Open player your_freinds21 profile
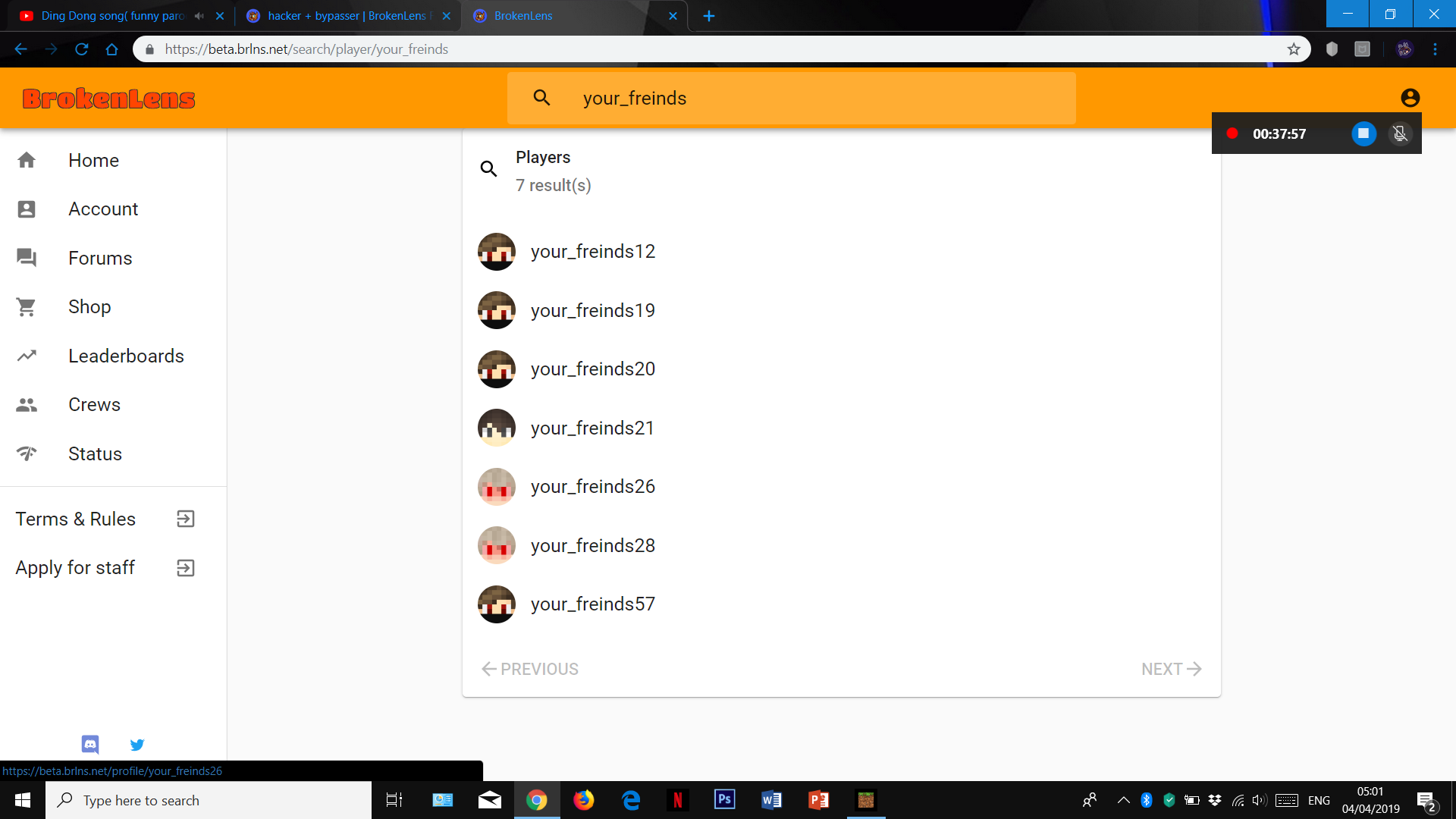 842,428
